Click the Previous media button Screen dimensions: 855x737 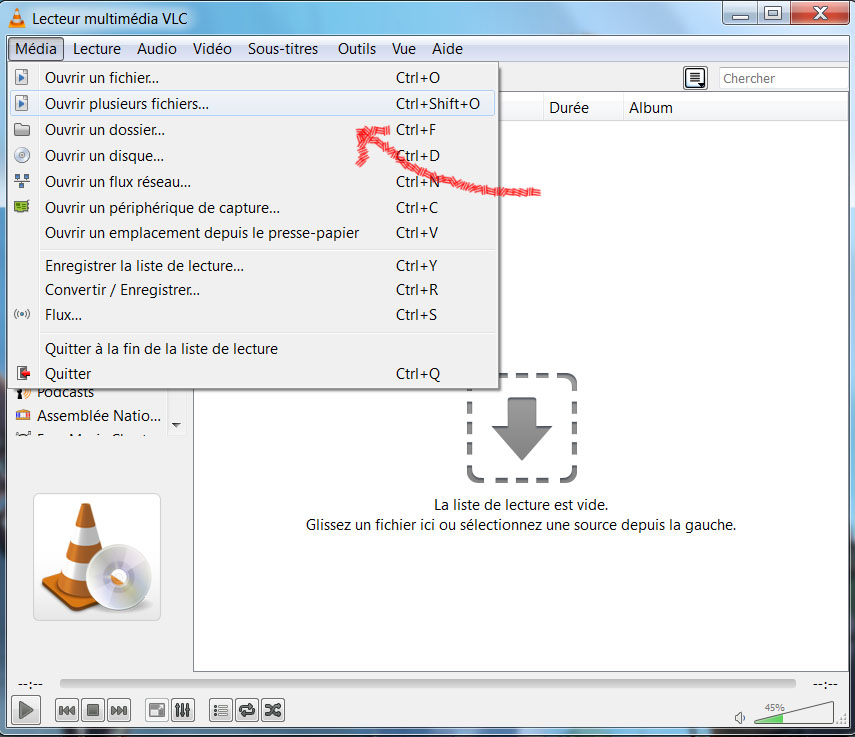point(67,710)
